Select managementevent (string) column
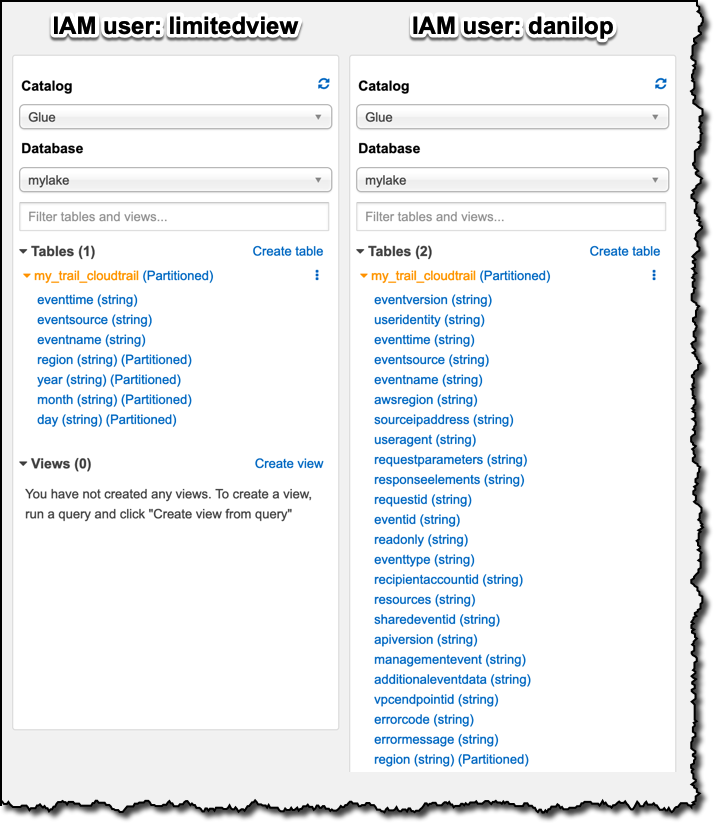 point(450,659)
